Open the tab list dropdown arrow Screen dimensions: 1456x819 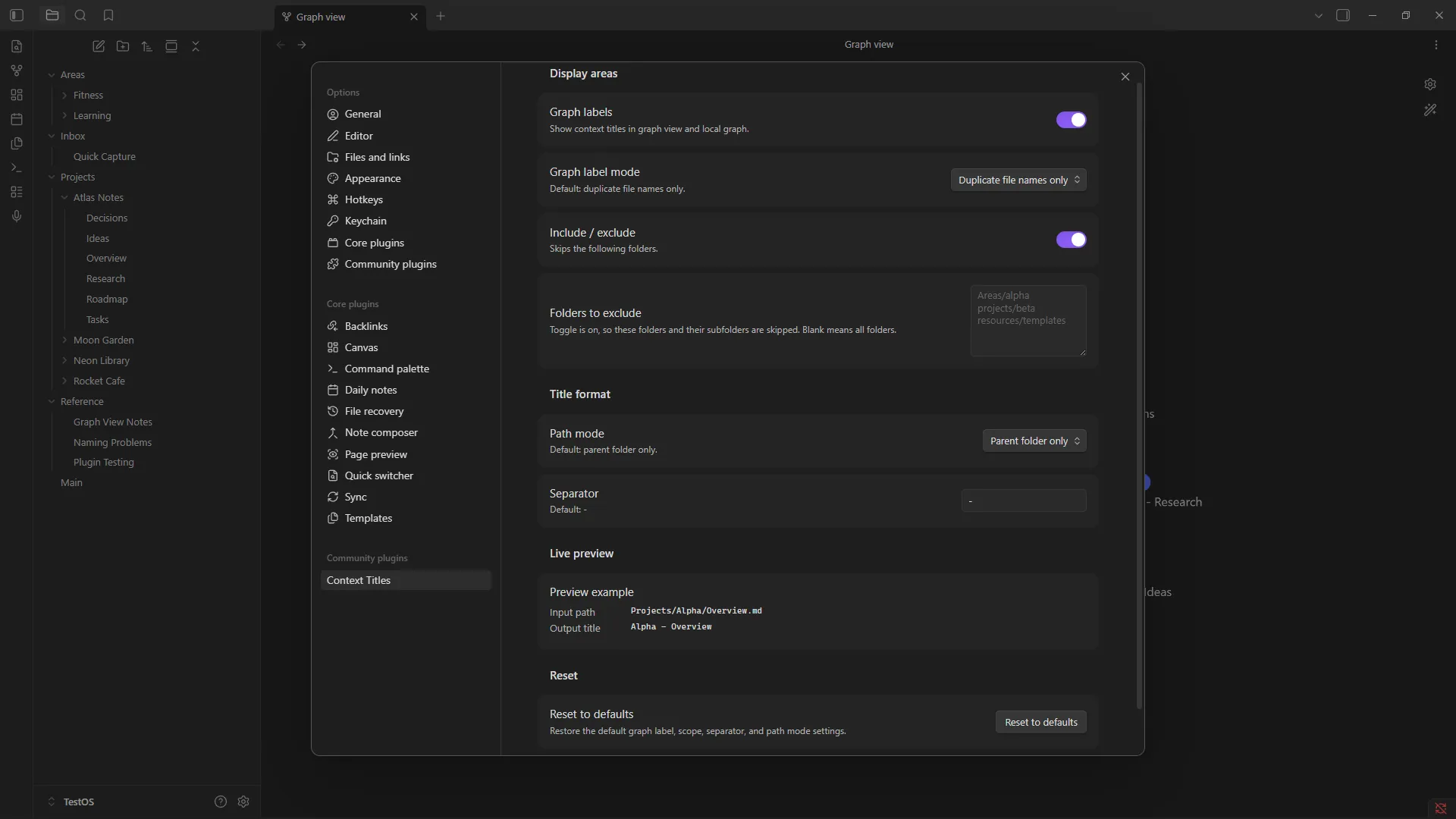point(1319,15)
